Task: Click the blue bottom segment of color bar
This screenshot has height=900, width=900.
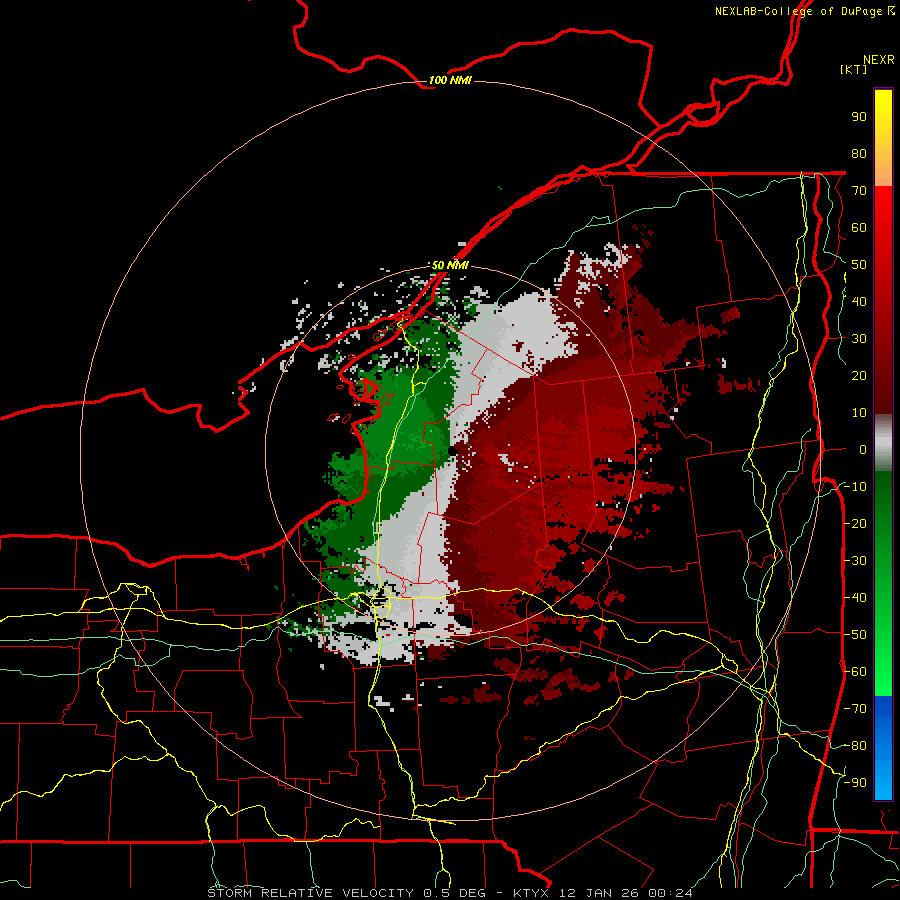Action: coord(883,748)
